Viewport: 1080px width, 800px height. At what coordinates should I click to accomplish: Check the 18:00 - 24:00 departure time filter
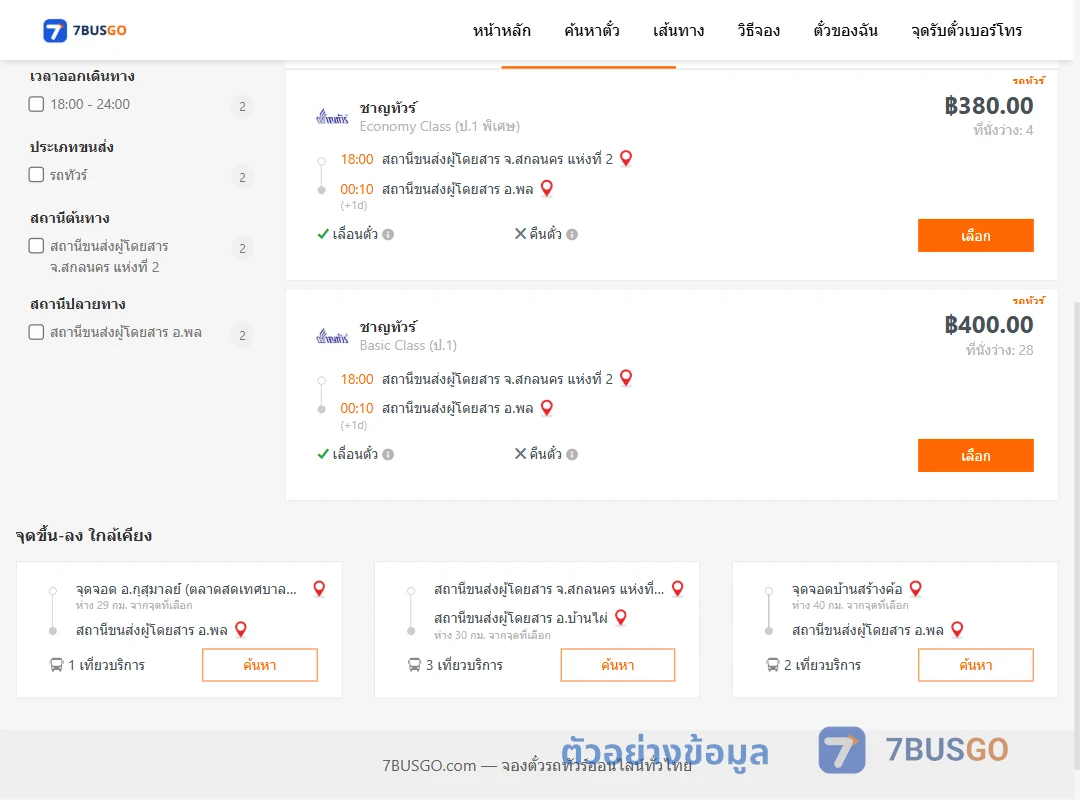click(37, 104)
